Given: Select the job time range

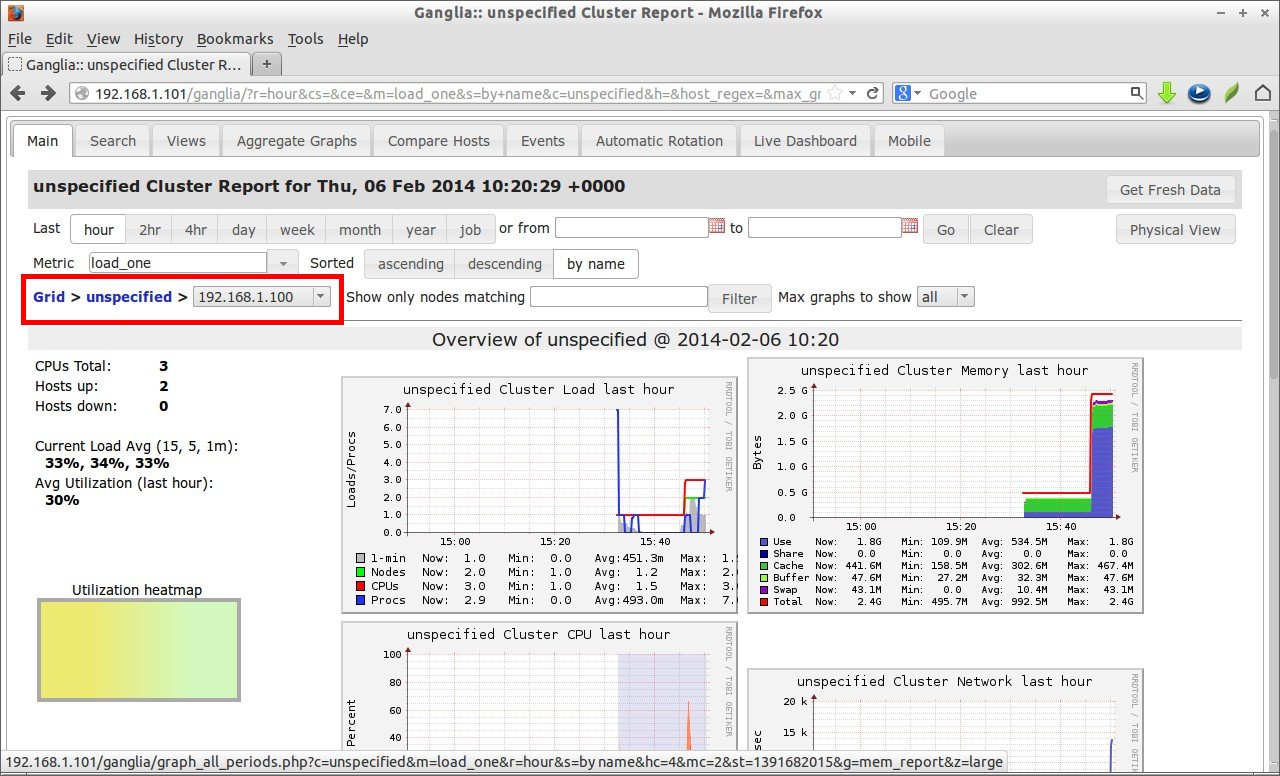Looking at the screenshot, I should tap(470, 229).
